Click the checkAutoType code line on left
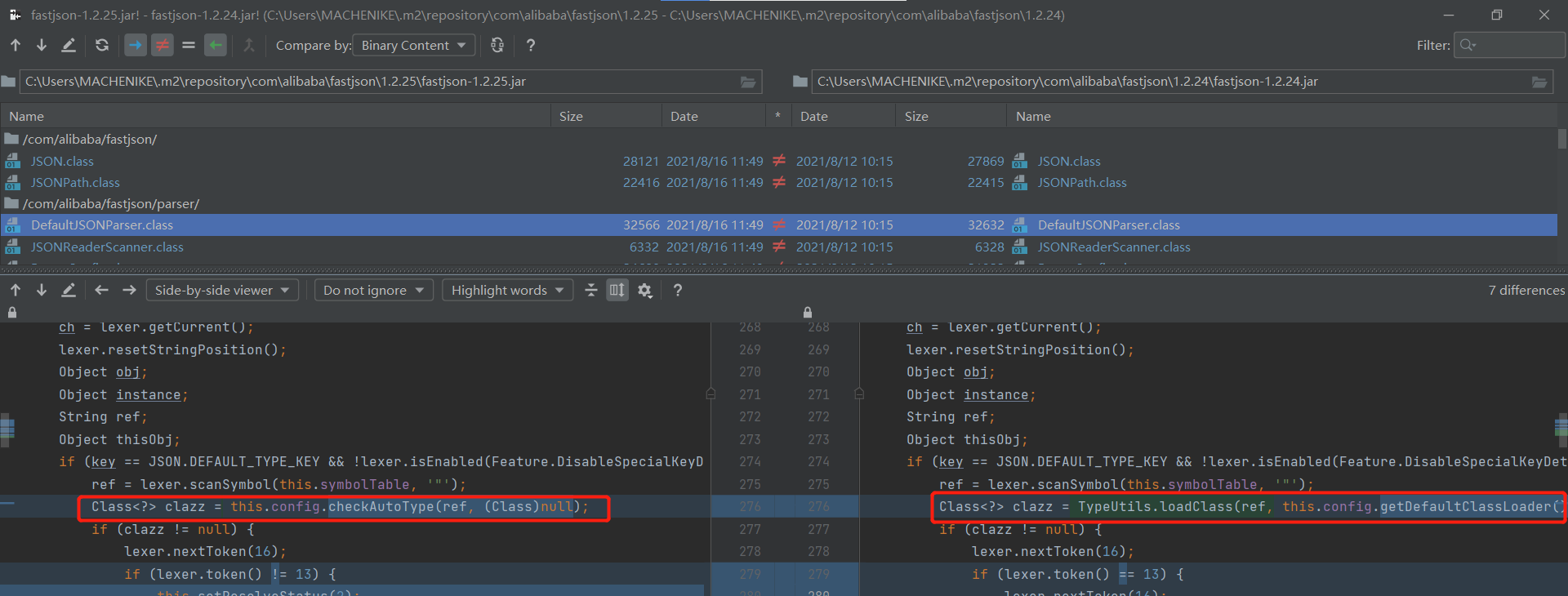 (x=340, y=507)
